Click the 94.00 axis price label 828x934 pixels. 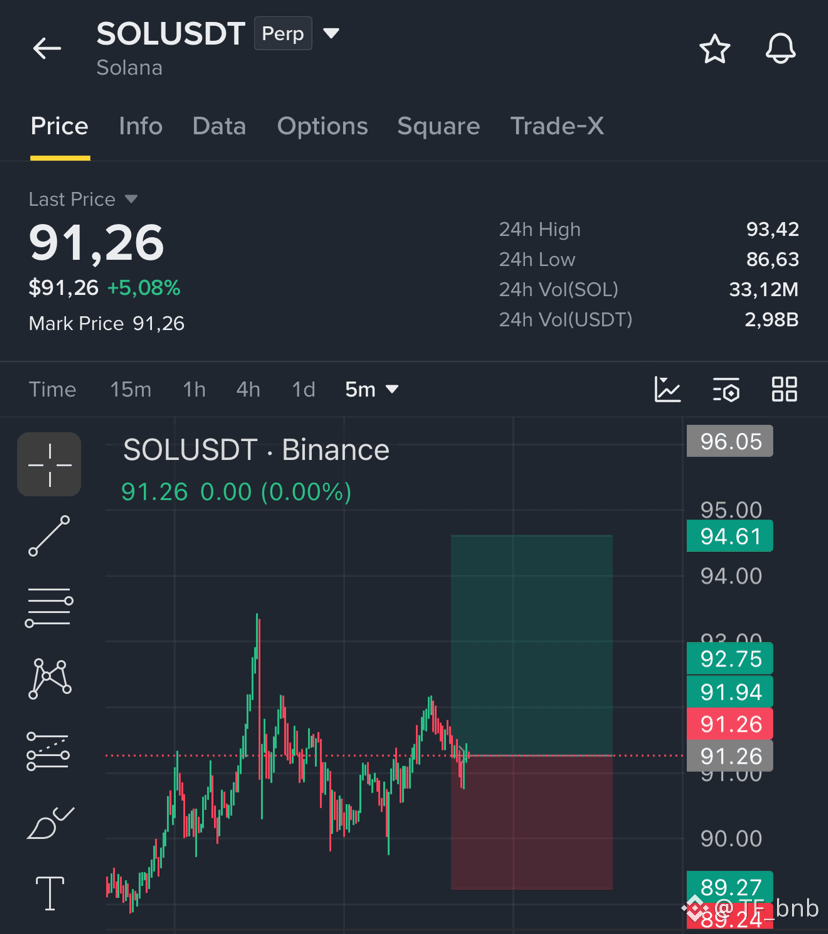click(731, 576)
